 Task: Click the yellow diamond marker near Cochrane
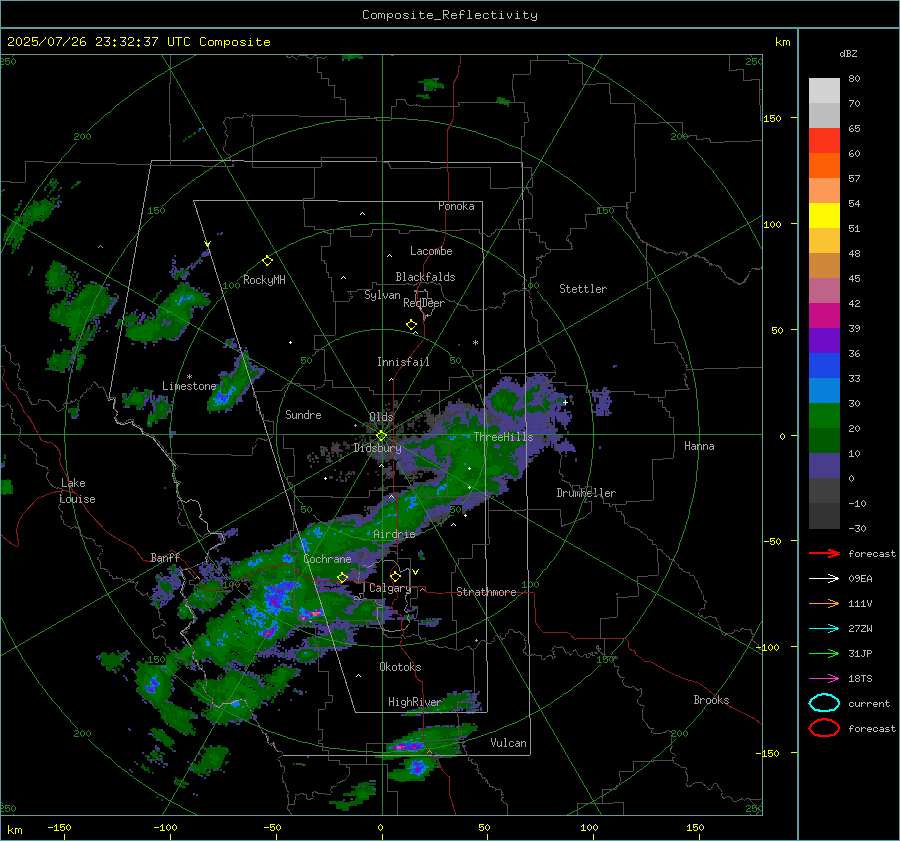(x=342, y=577)
